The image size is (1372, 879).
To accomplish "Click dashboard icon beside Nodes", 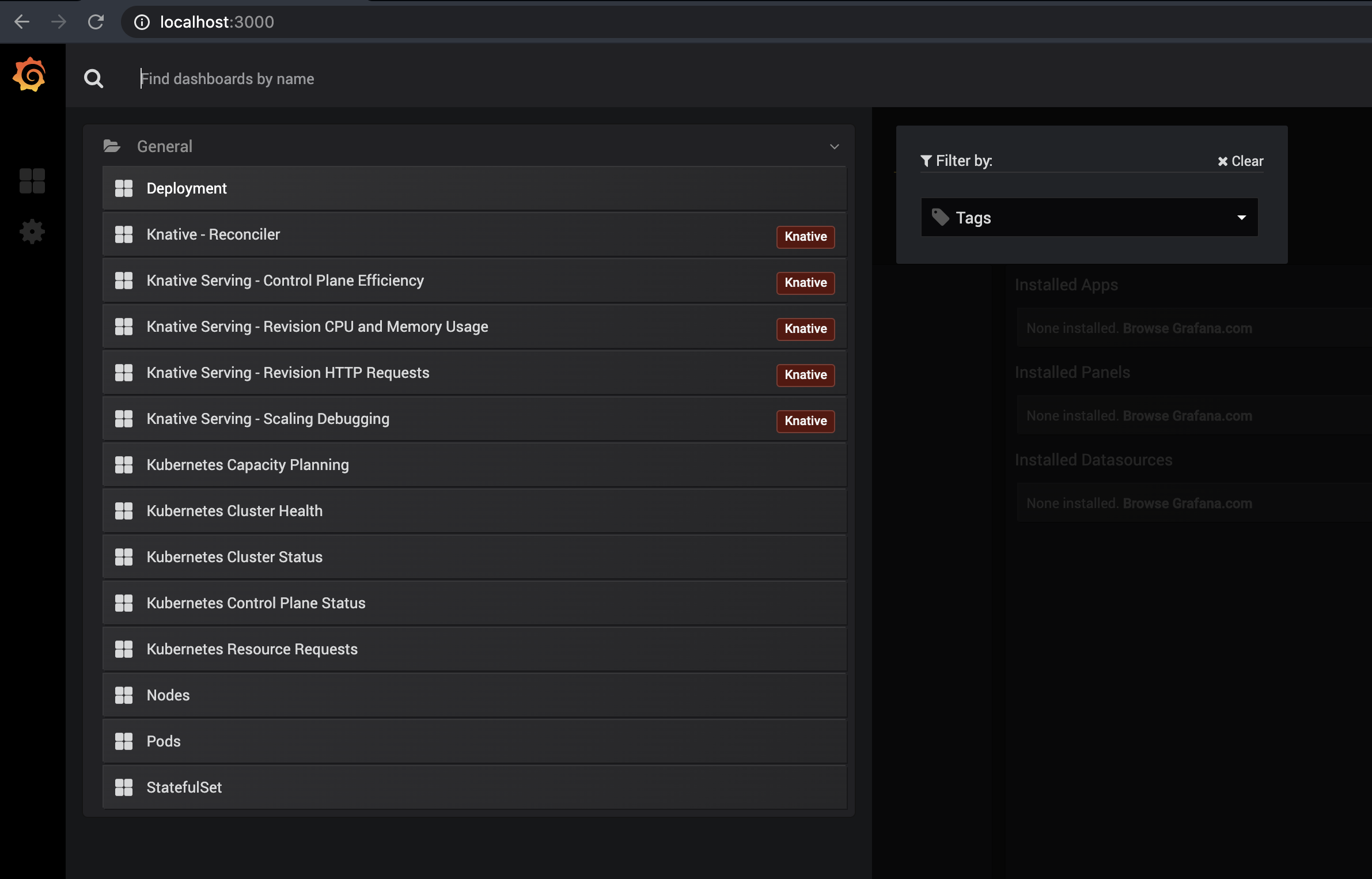I will click(x=124, y=695).
